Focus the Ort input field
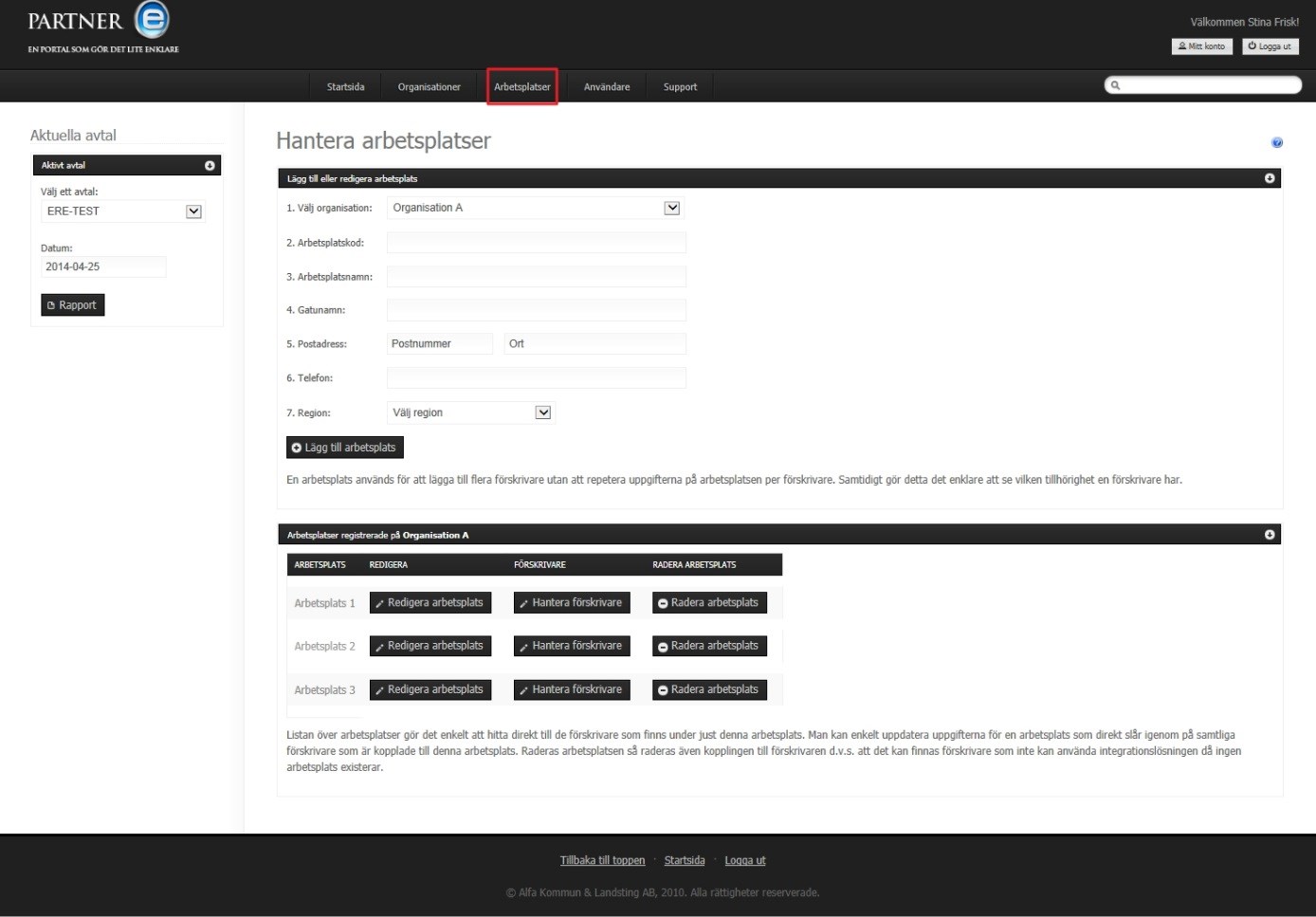The width and height of the screenshot is (1316, 917). tap(594, 343)
